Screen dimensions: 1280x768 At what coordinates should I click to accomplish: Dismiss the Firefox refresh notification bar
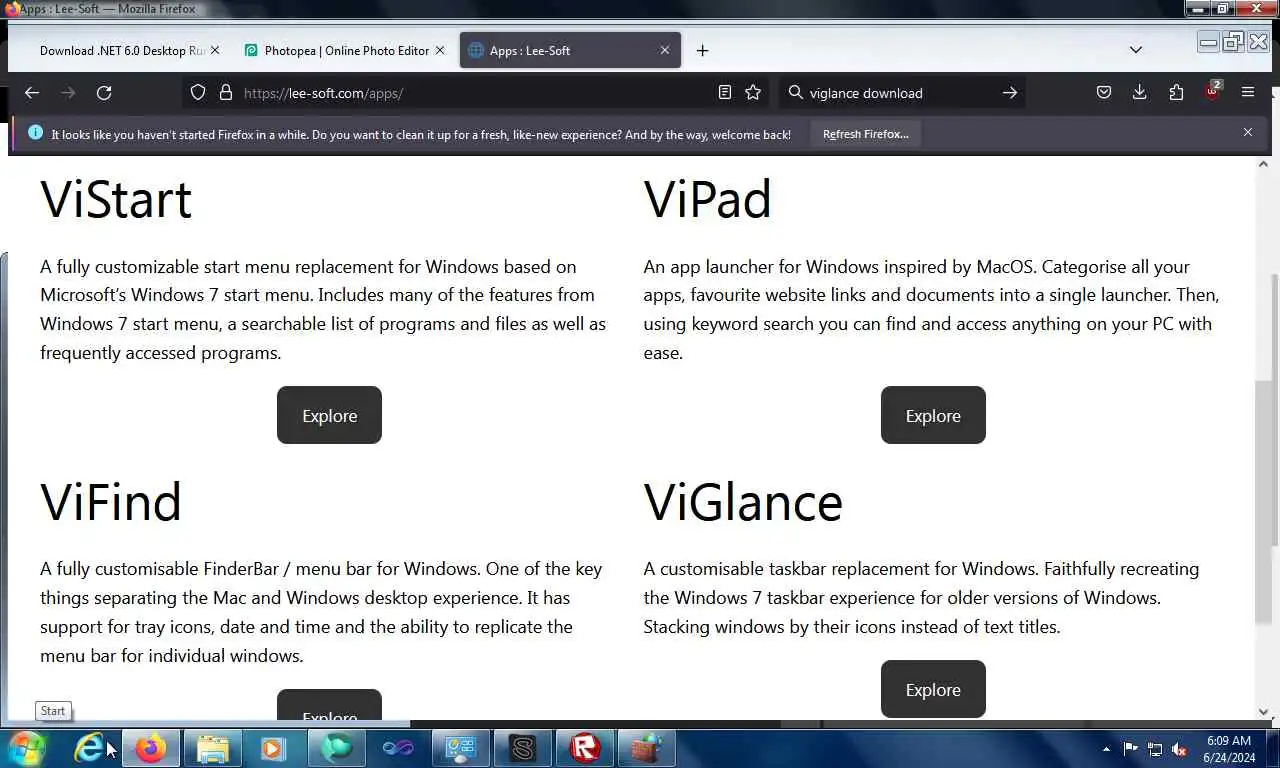pyautogui.click(x=1248, y=132)
